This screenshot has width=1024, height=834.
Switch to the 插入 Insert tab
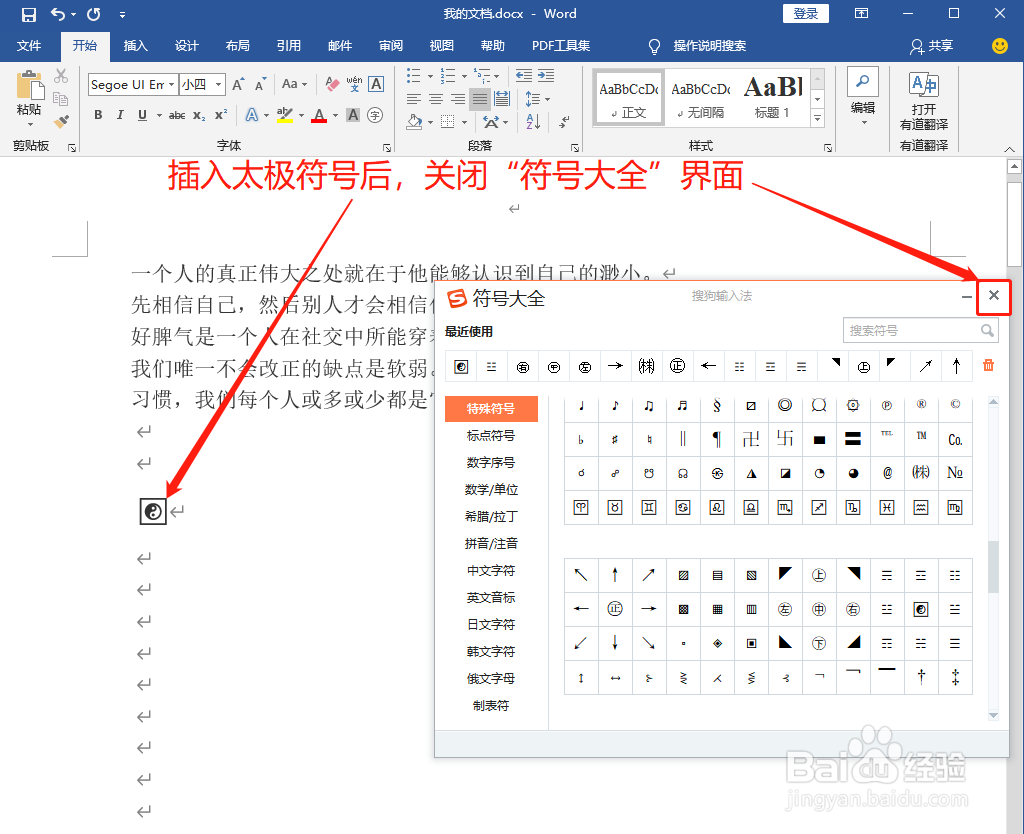pos(136,46)
